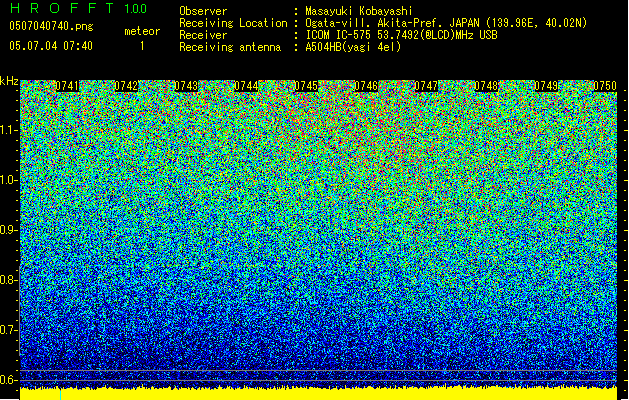Image resolution: width=629 pixels, height=400 pixels.
Task: Click the Receiving antenna field label
Action: coord(230,47)
